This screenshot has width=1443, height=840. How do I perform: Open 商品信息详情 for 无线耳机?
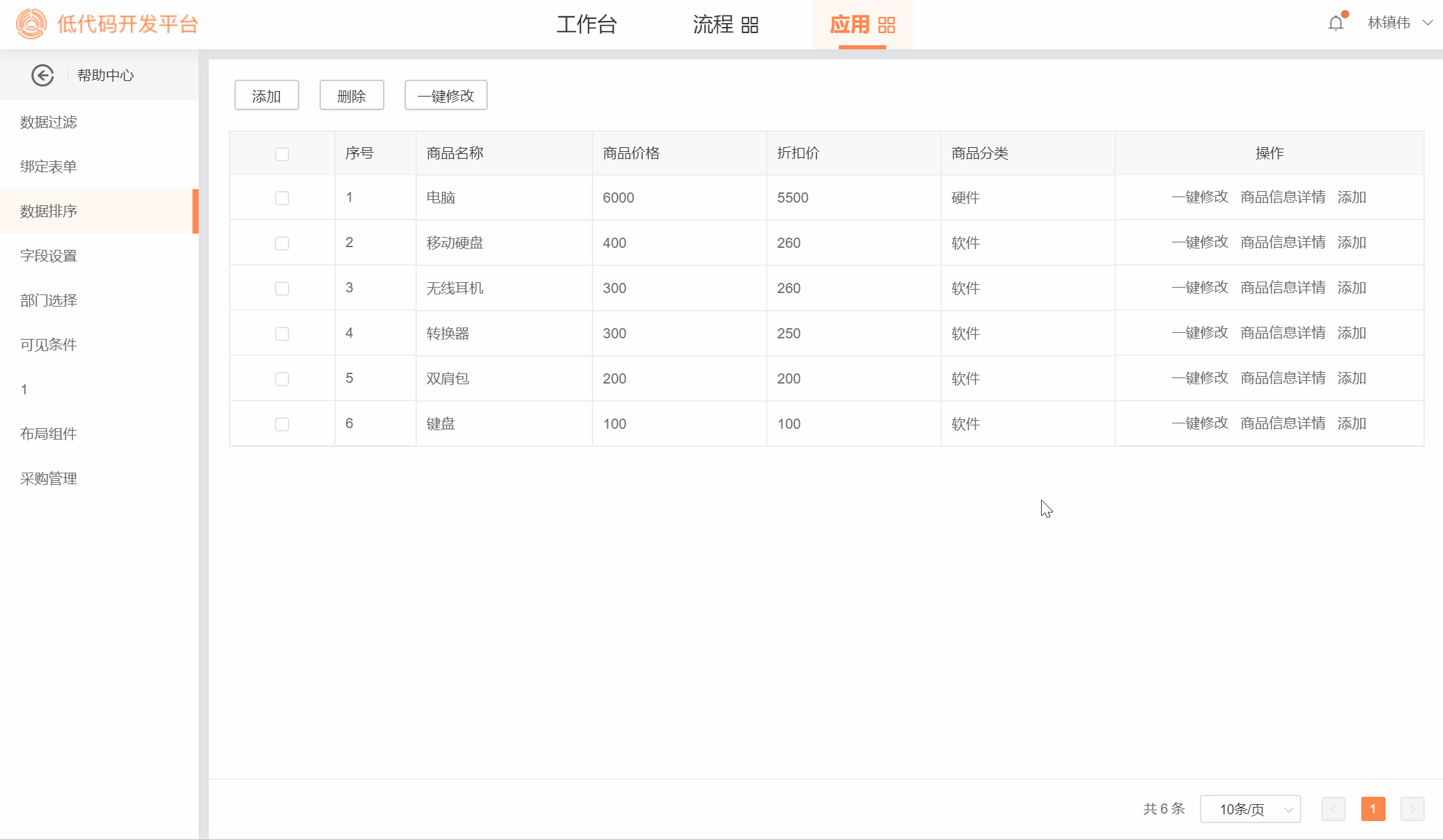[1283, 288]
